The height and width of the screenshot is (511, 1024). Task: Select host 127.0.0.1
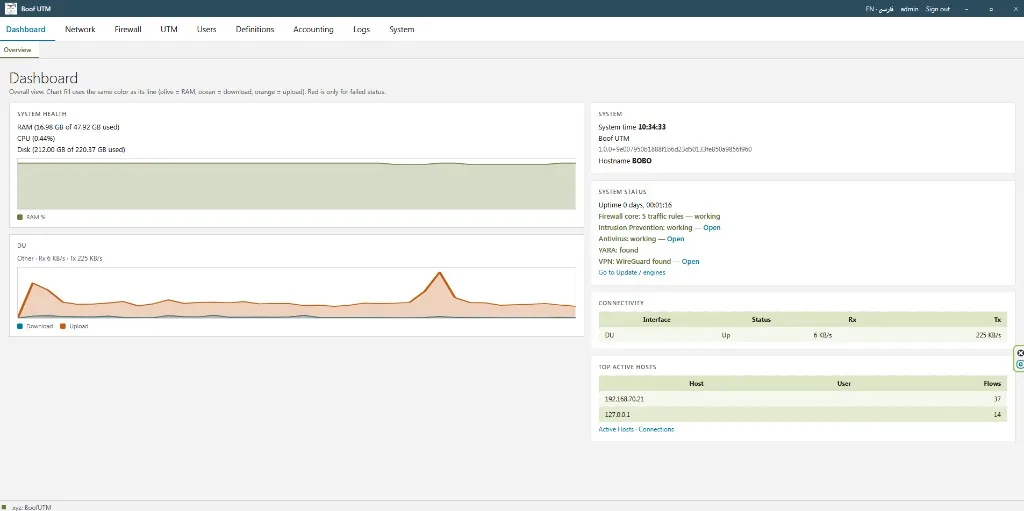click(x=617, y=414)
